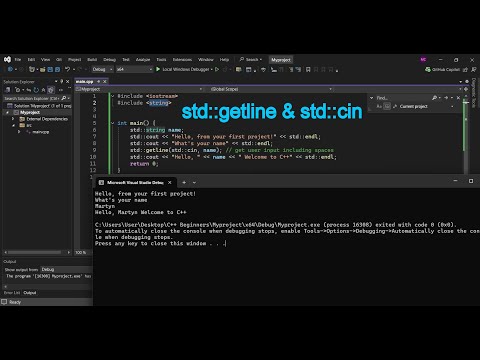
Task: Click the Undo icon in toolbar
Action: [x=68, y=69]
